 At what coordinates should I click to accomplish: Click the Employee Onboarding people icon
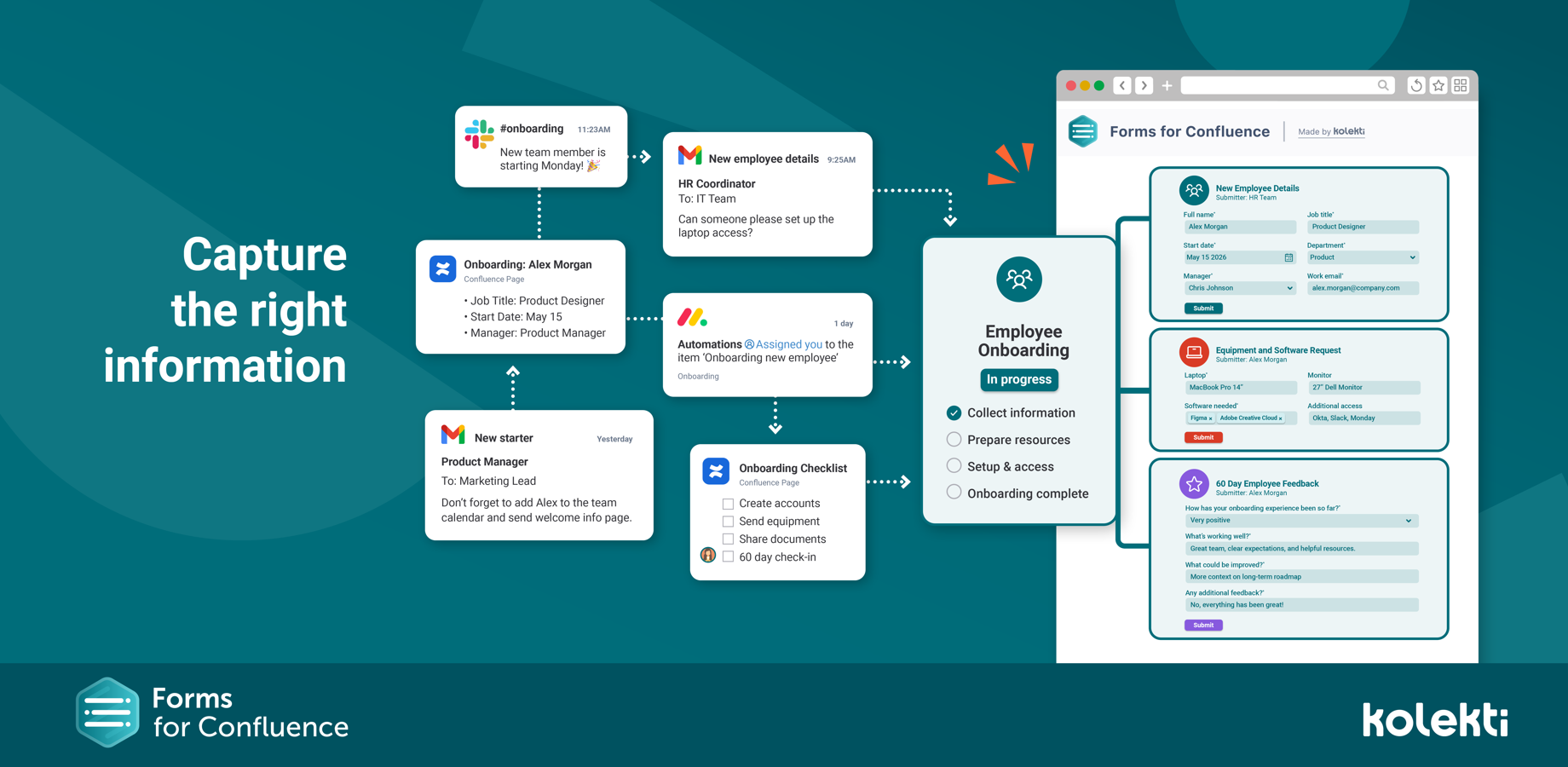point(1019,279)
